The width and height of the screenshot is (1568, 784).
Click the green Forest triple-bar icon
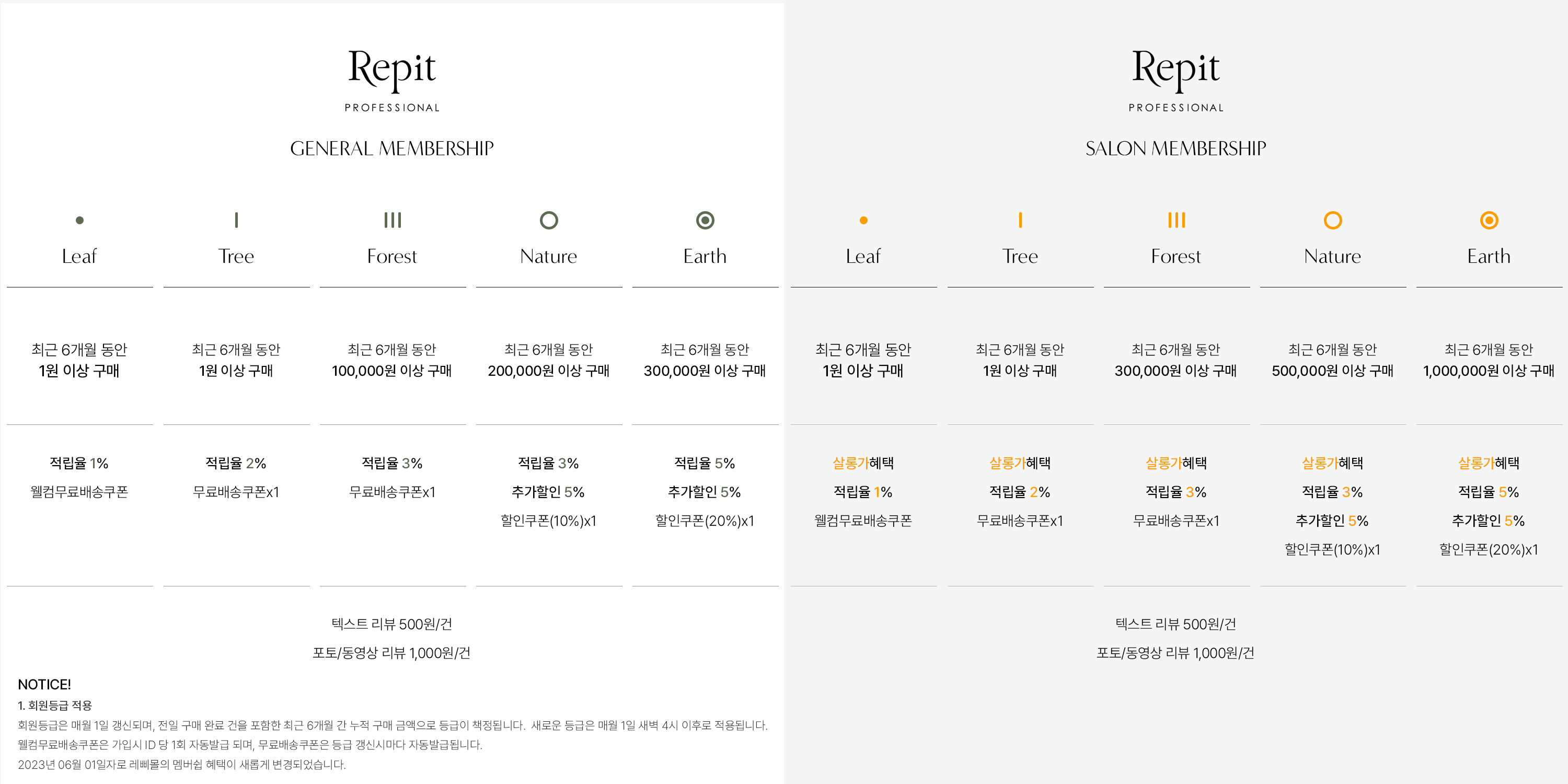[x=393, y=220]
